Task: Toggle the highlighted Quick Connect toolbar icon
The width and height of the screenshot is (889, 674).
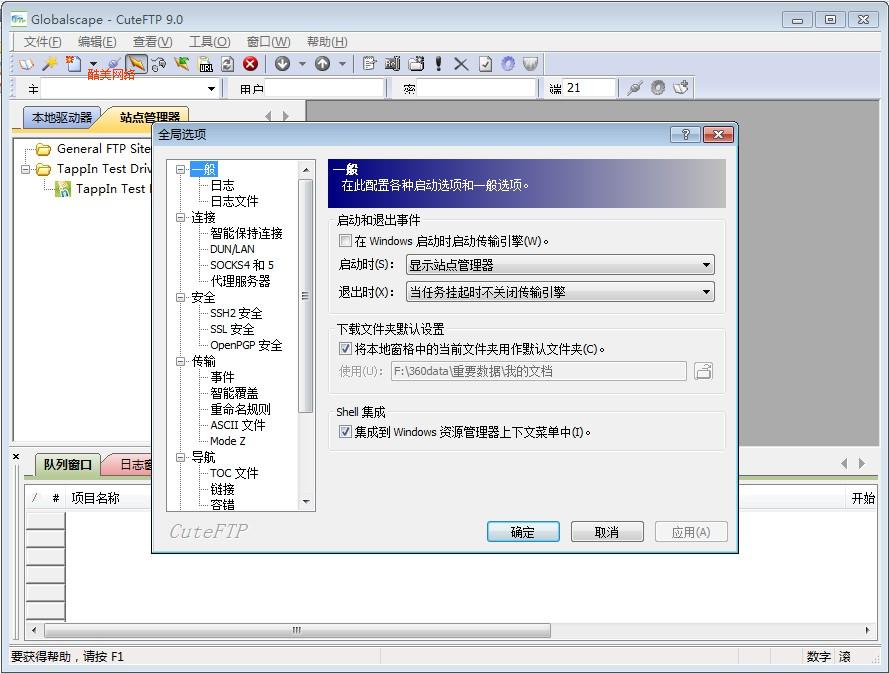Action: click(136, 64)
